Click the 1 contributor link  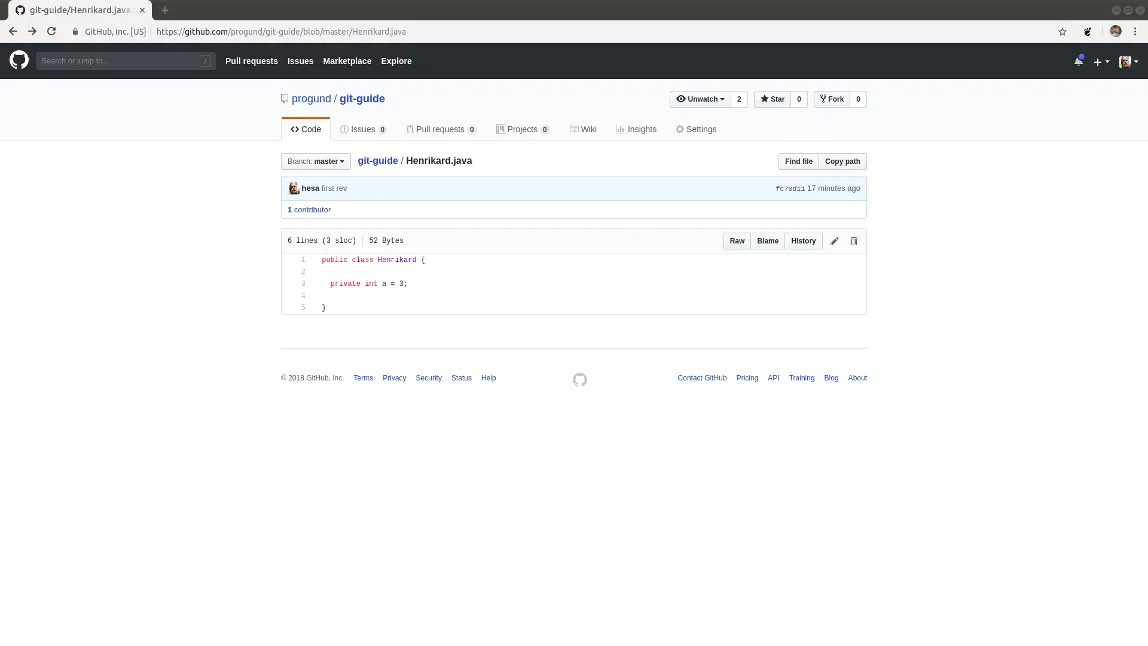309,209
